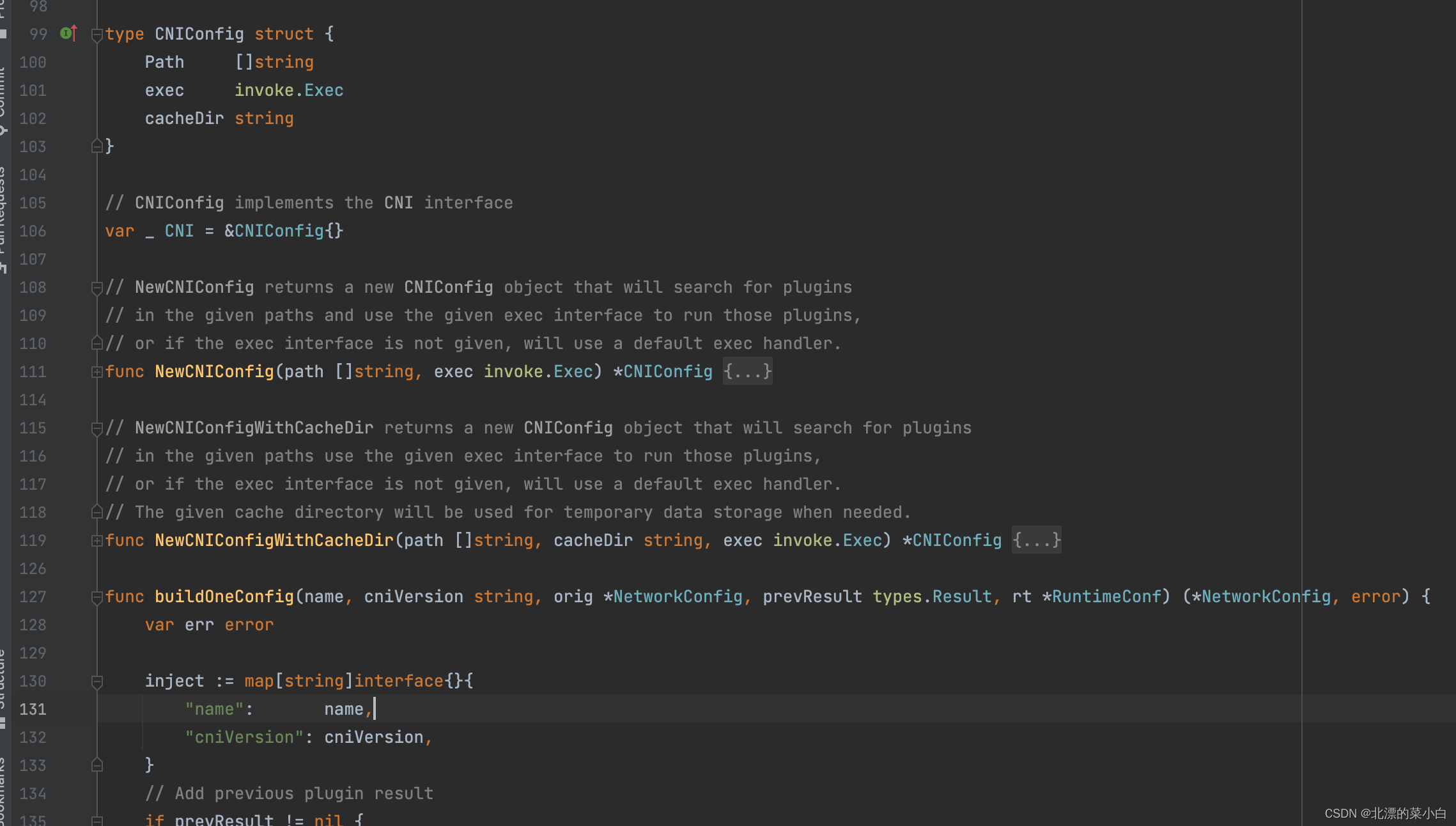The width and height of the screenshot is (1456, 826).
Task: Click the word 'NewCNIConfigWithCacheDir' in the line 115 comment
Action: (x=254, y=428)
